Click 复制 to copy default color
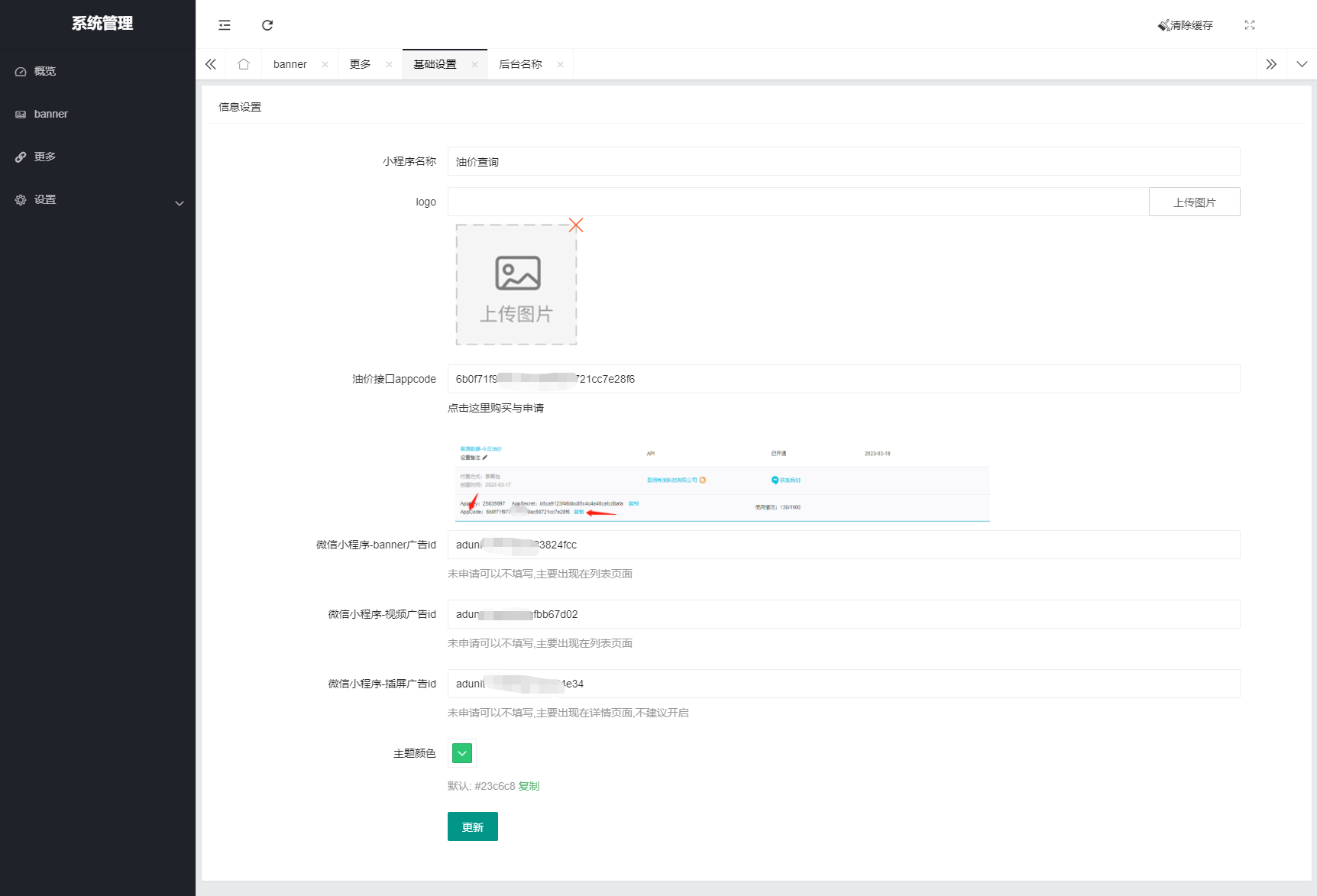The width and height of the screenshot is (1317, 896). [529, 786]
